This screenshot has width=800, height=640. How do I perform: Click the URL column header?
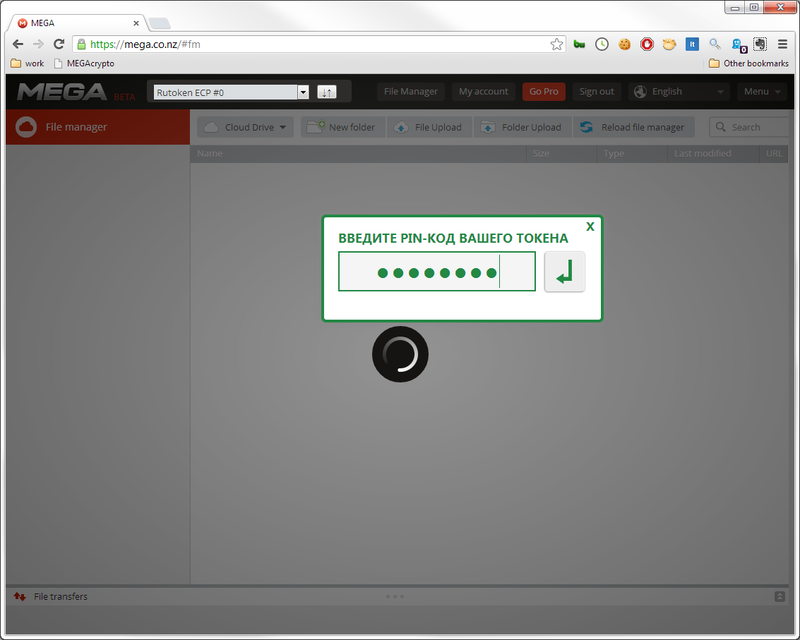click(x=773, y=154)
